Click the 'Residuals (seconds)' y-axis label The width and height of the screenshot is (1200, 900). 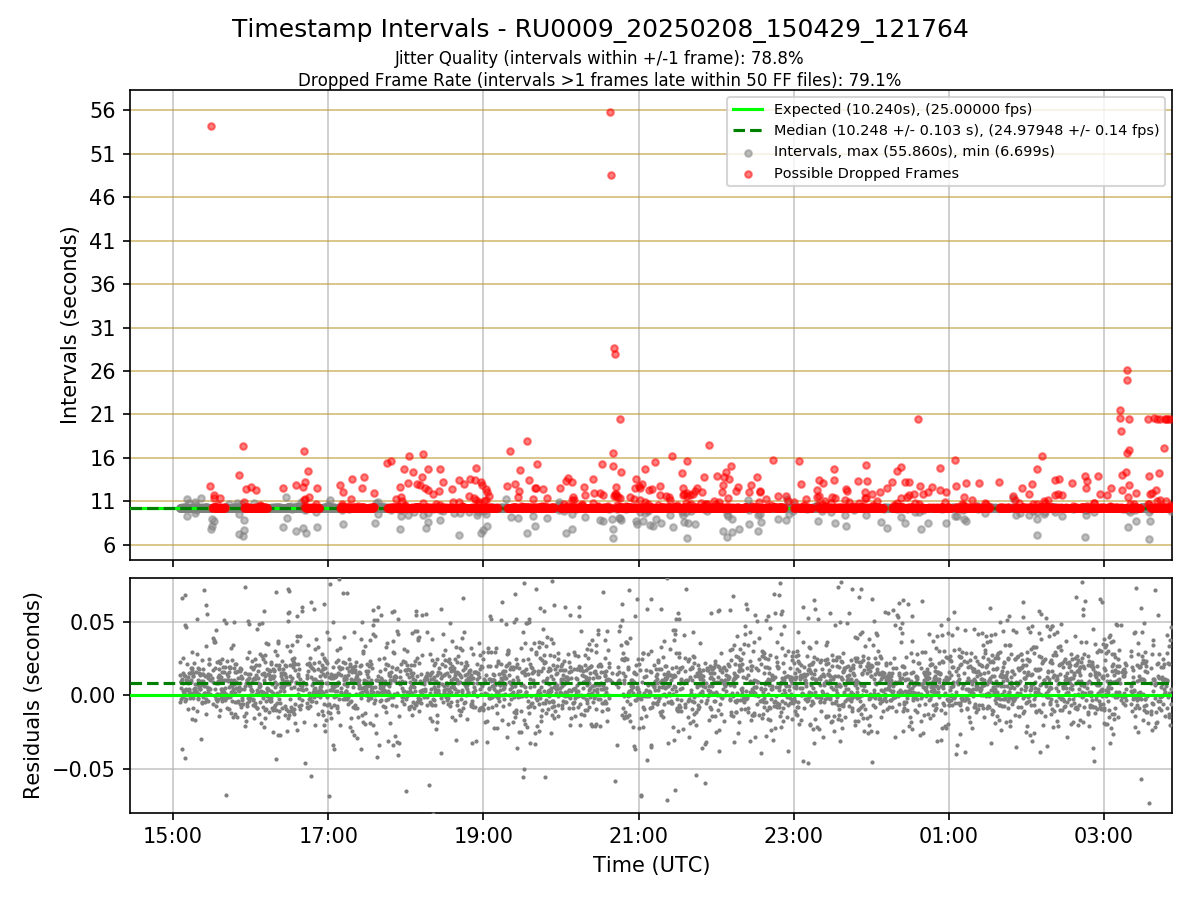point(32,695)
